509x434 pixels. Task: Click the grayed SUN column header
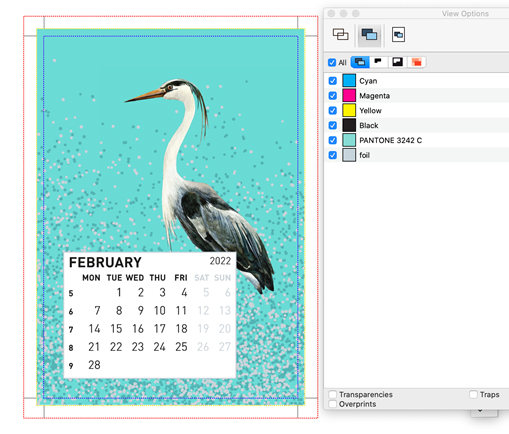tap(222, 278)
